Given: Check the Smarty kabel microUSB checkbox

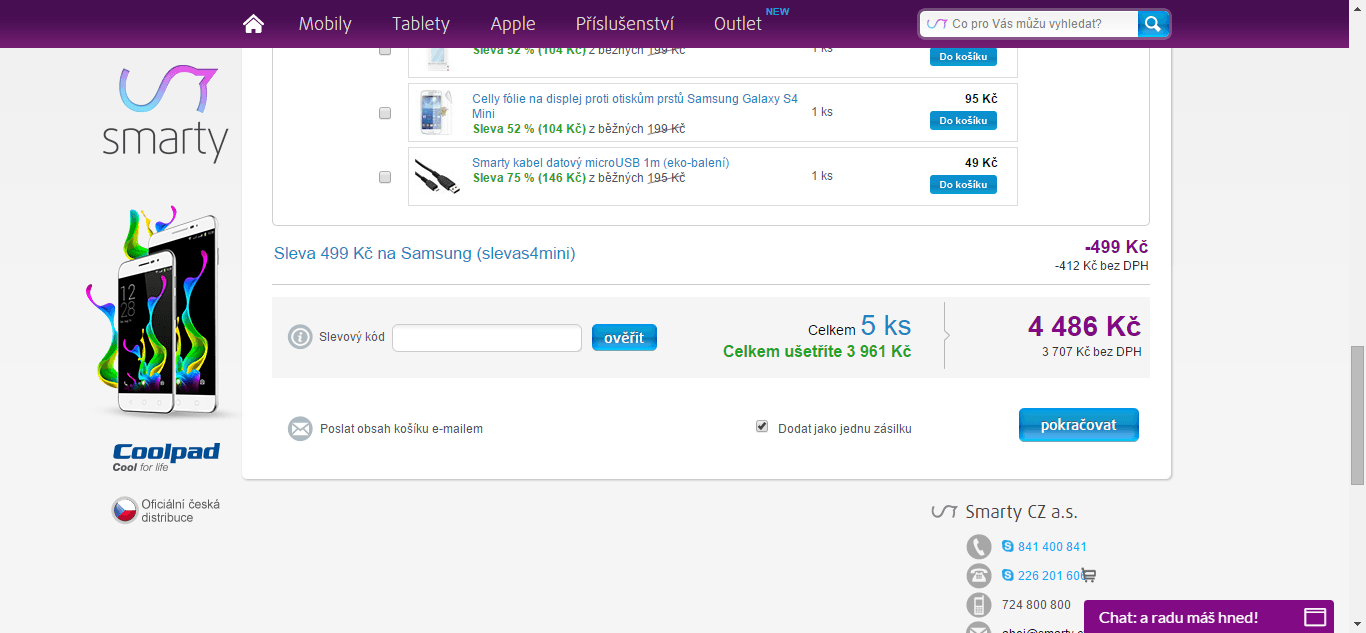Looking at the screenshot, I should point(385,177).
